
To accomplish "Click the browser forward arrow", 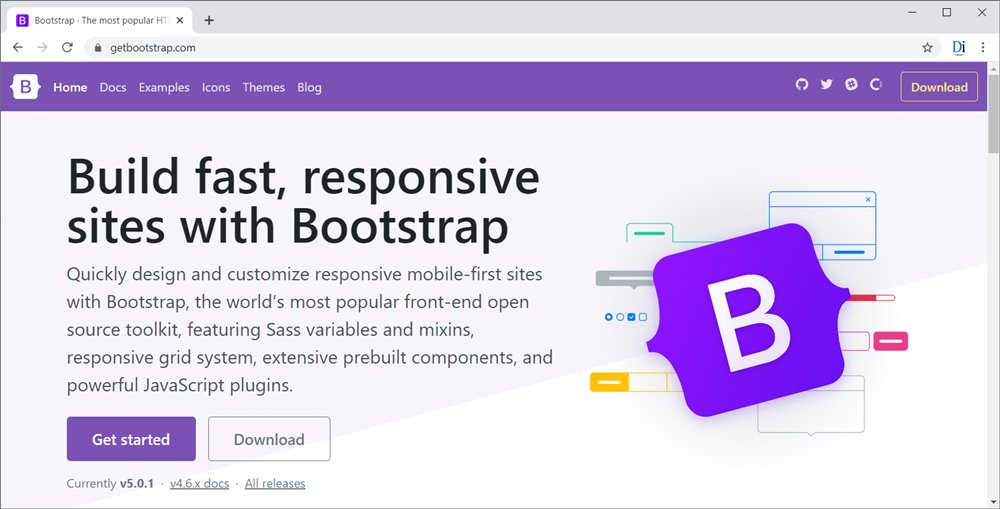I will pyautogui.click(x=42, y=47).
